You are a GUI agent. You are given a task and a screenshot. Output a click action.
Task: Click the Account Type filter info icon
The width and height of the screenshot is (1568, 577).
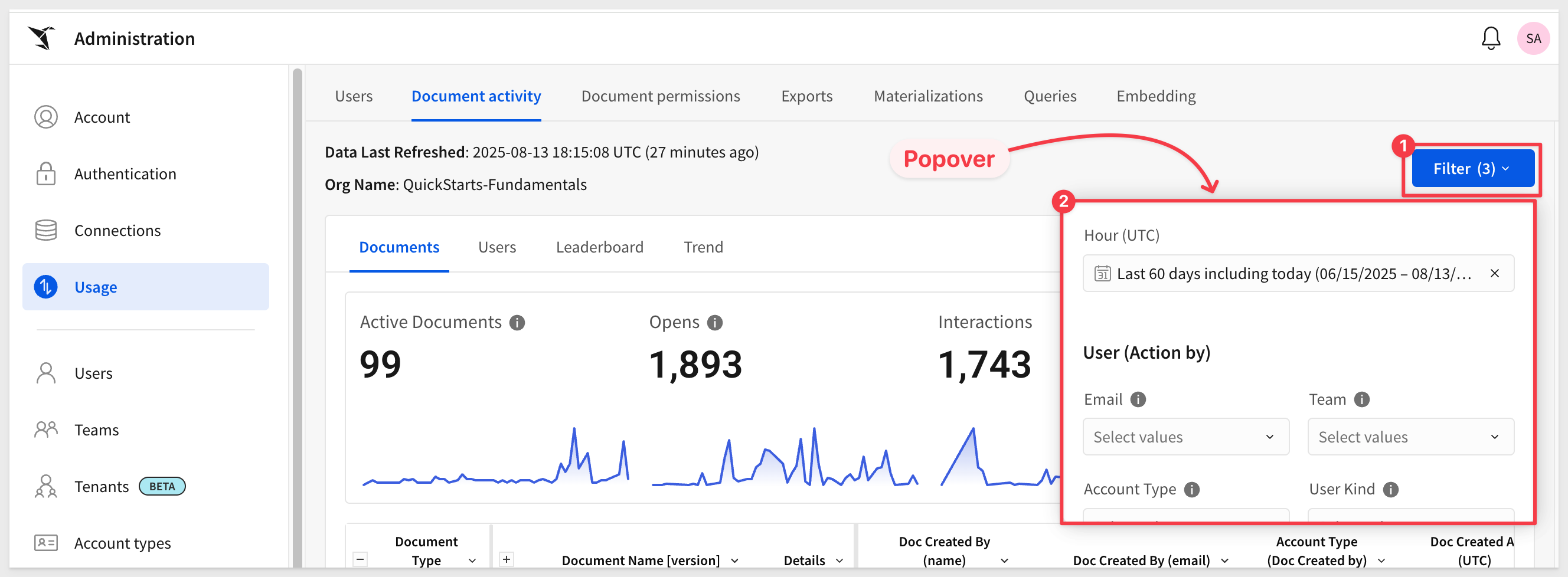coord(1192,490)
